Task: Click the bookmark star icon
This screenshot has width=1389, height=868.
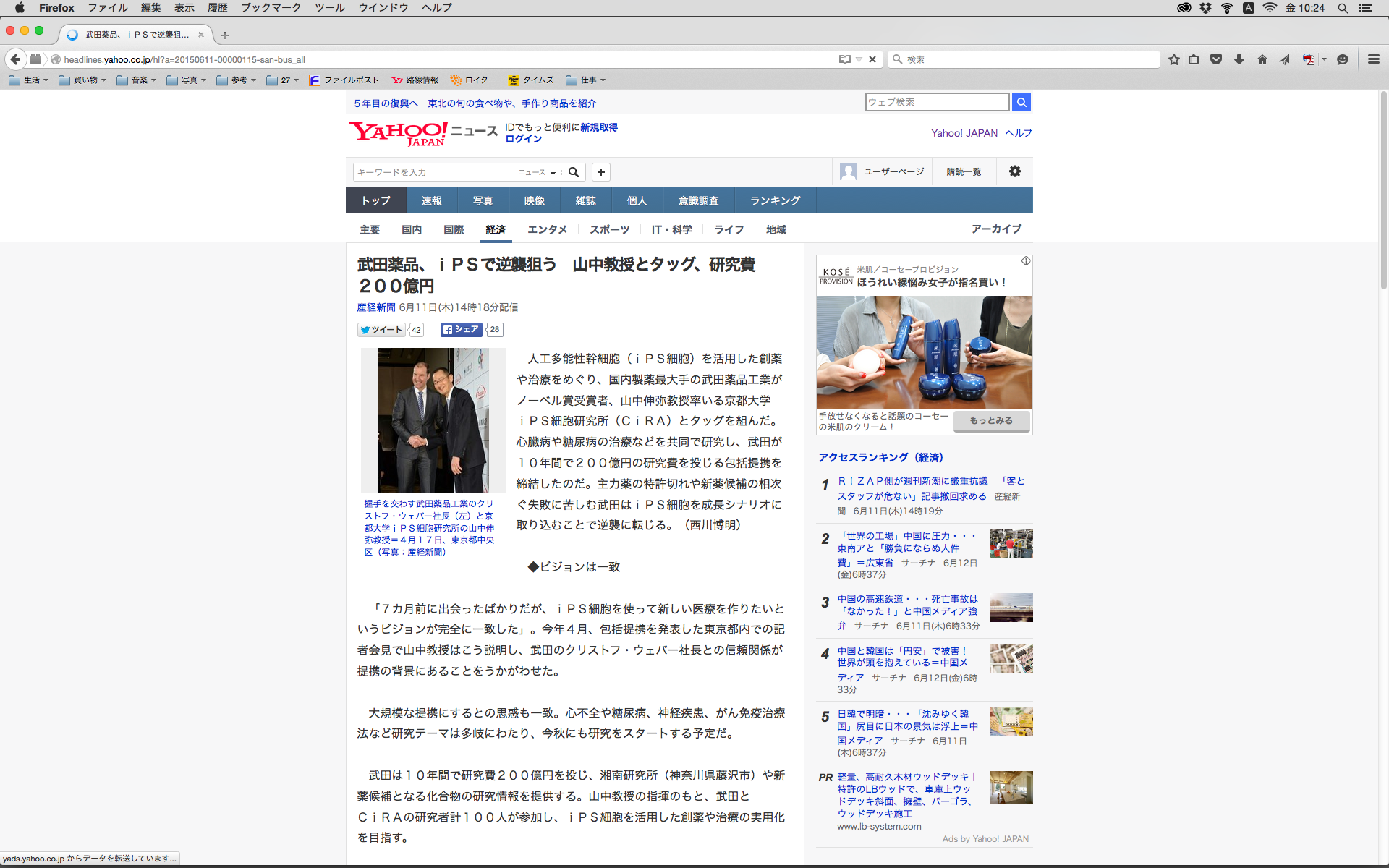Action: [x=1173, y=59]
